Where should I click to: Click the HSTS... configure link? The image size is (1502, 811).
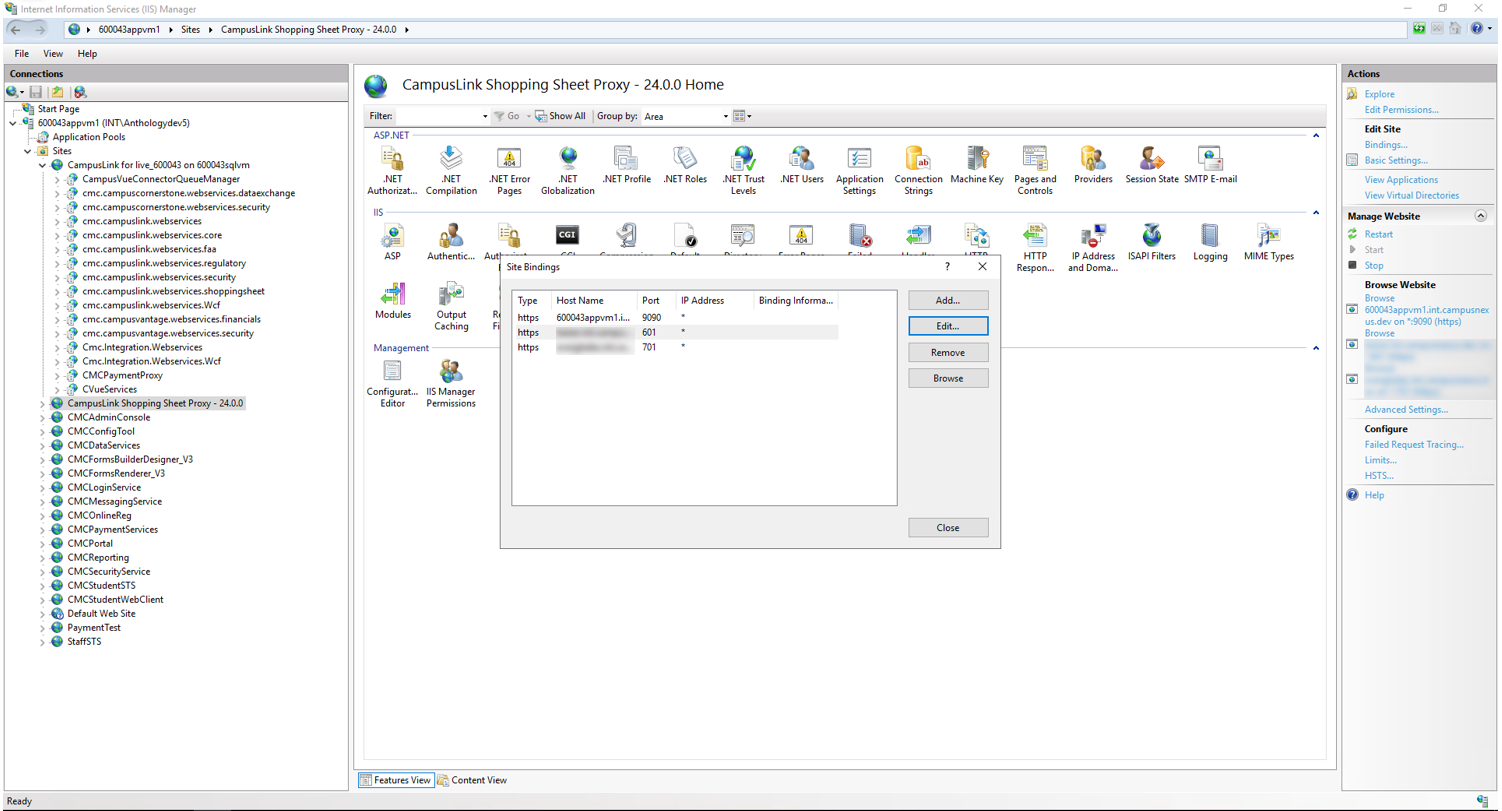[x=1379, y=476]
